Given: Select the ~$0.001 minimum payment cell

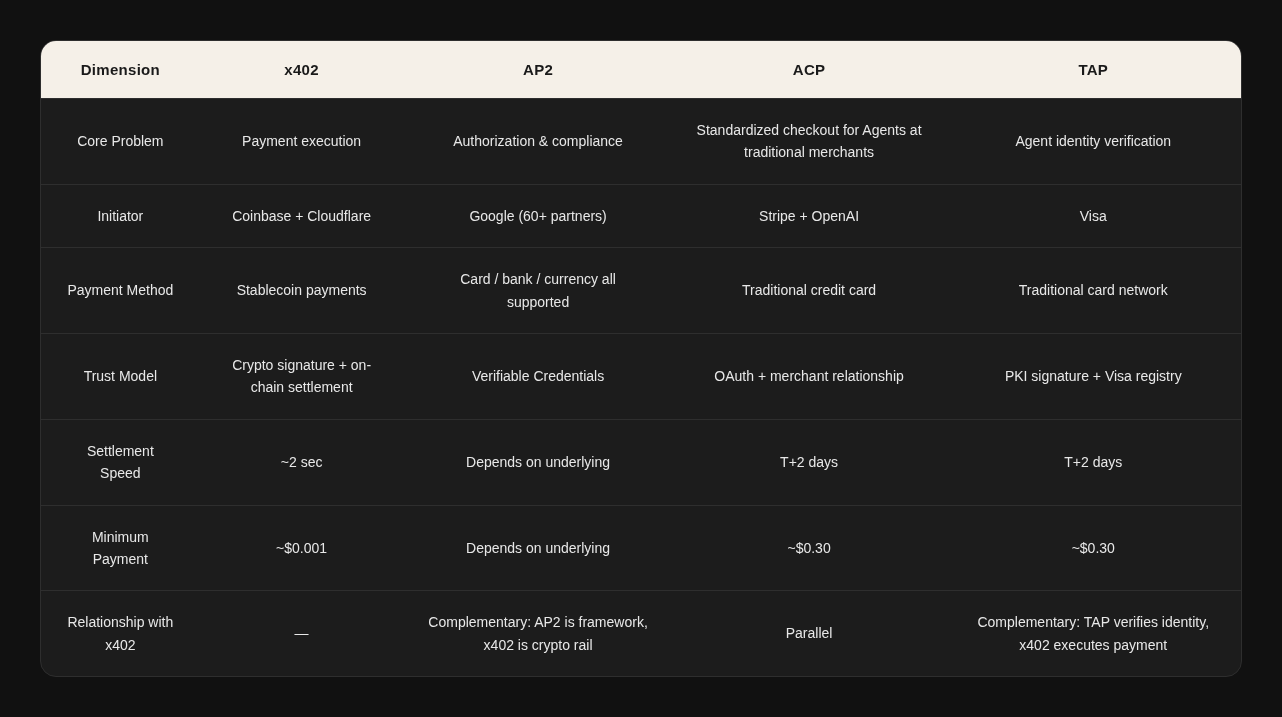Looking at the screenshot, I should click(x=301, y=548).
